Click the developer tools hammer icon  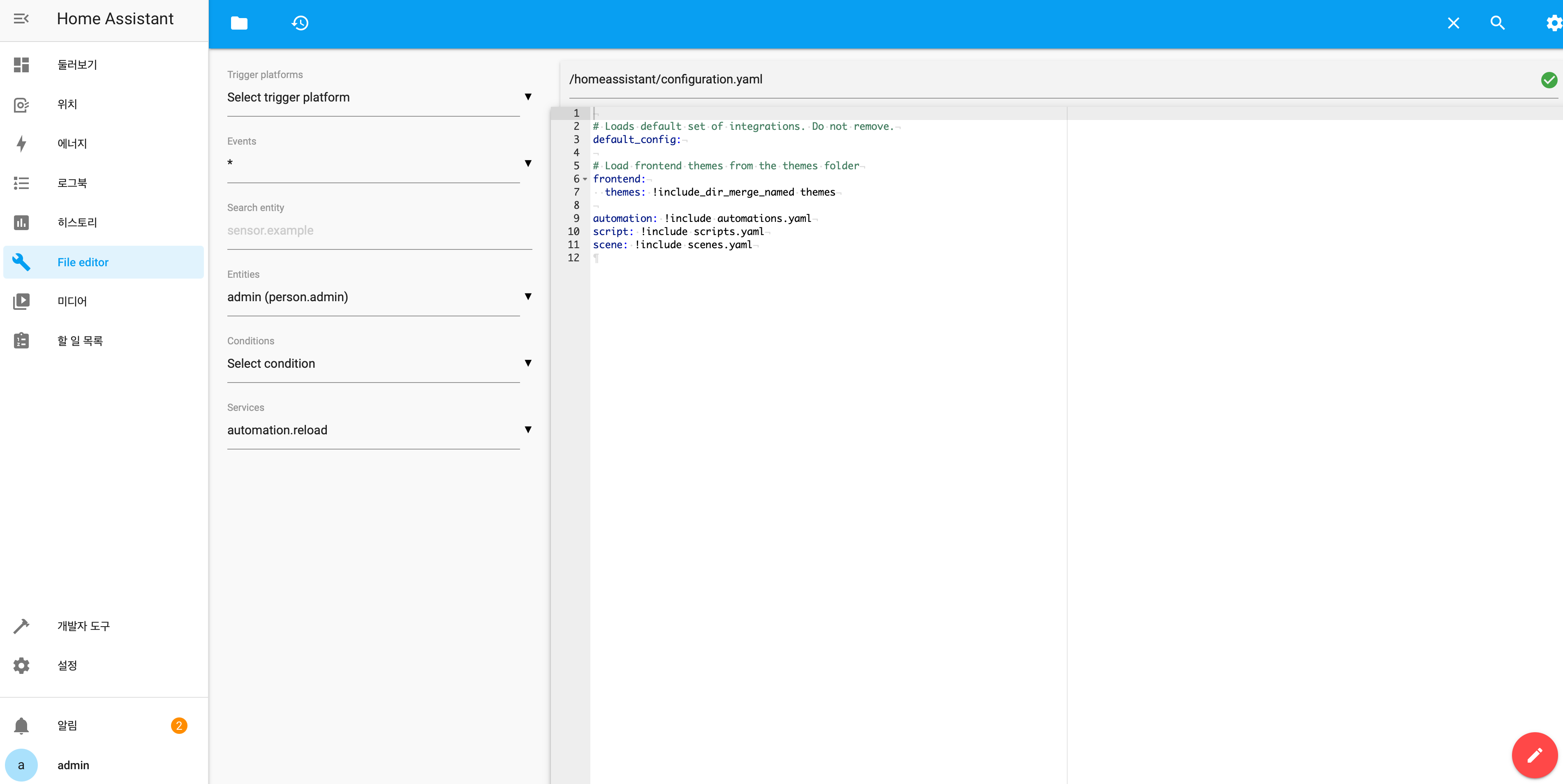(21, 626)
